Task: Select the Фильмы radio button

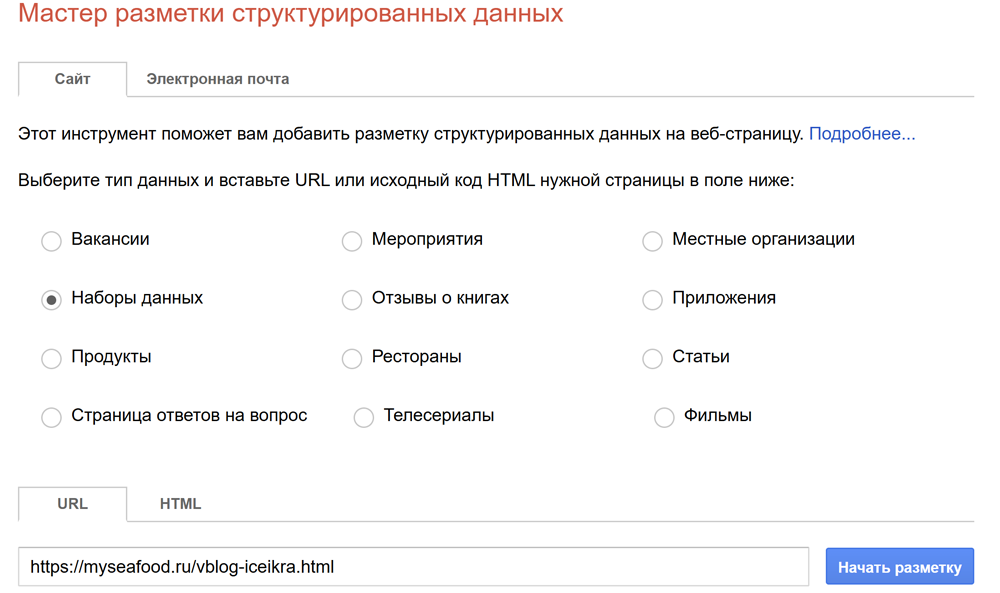Action: tap(664, 418)
